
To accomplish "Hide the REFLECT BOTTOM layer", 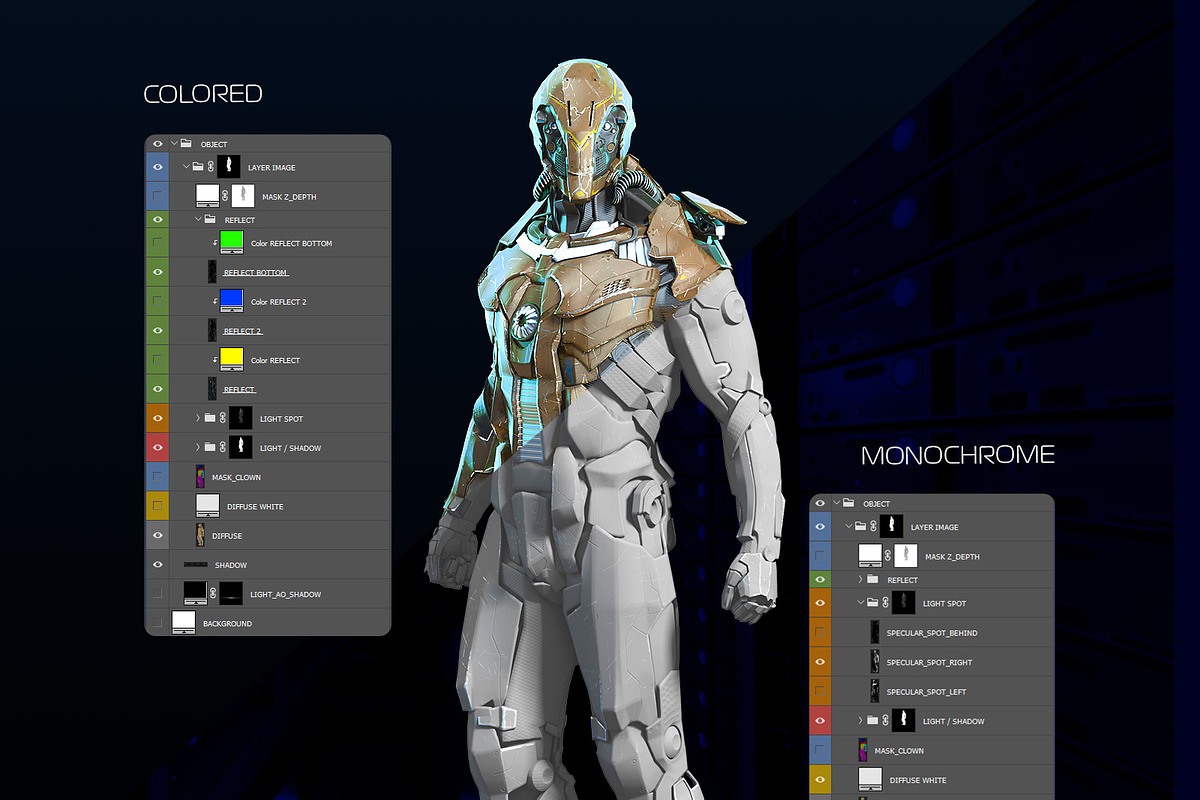I will click(x=158, y=272).
